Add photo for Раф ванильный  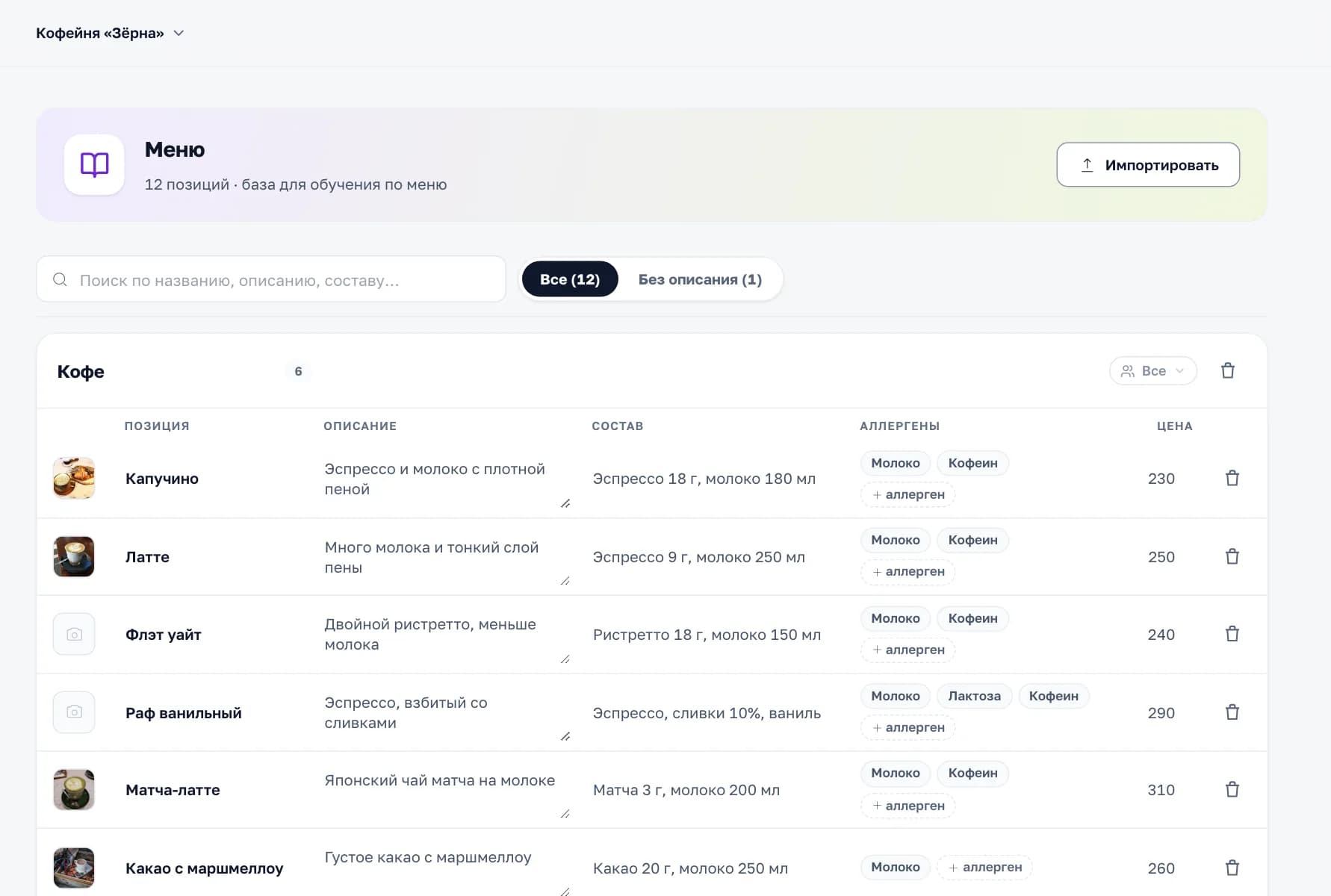74,712
